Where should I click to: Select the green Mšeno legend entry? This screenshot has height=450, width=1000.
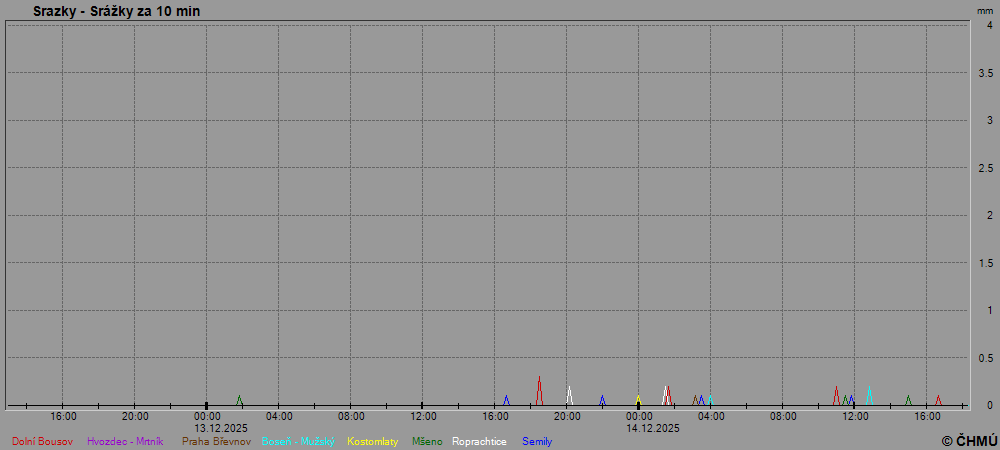tap(427, 441)
